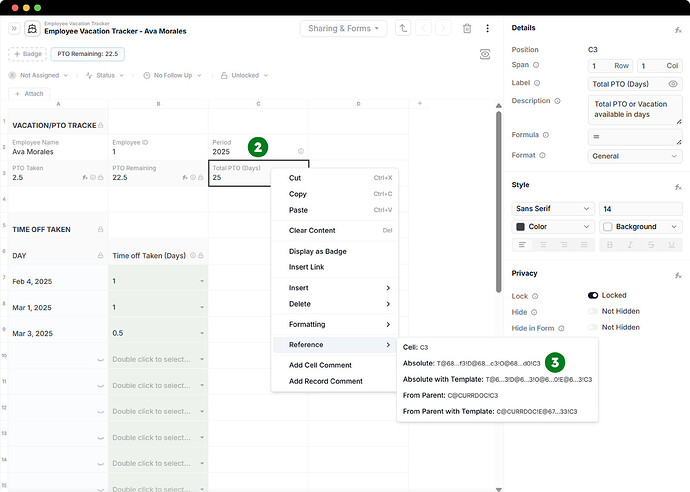Open the three-dot more options menu
The width and height of the screenshot is (690, 492).
[488, 29]
